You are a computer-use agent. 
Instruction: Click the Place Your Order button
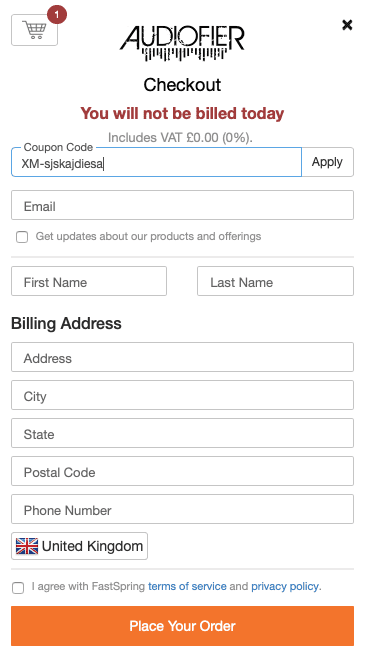click(x=182, y=626)
